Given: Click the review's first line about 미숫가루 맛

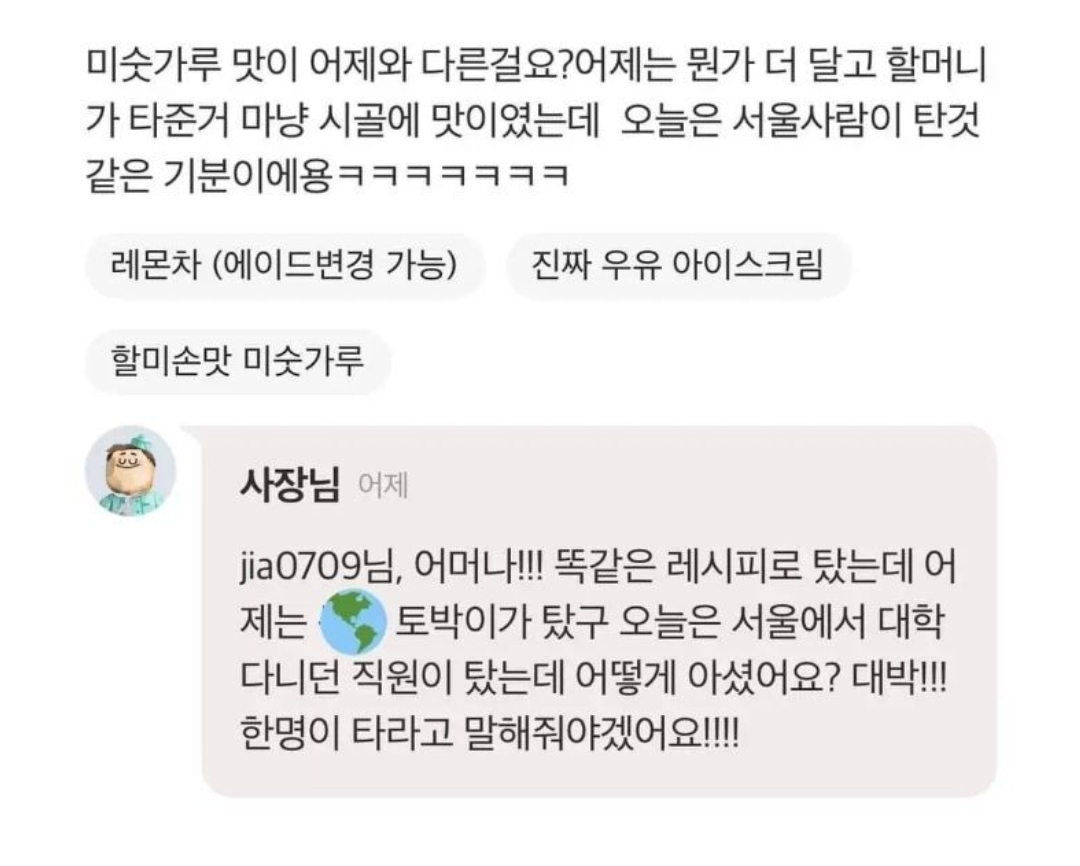Looking at the screenshot, I should coord(536,65).
